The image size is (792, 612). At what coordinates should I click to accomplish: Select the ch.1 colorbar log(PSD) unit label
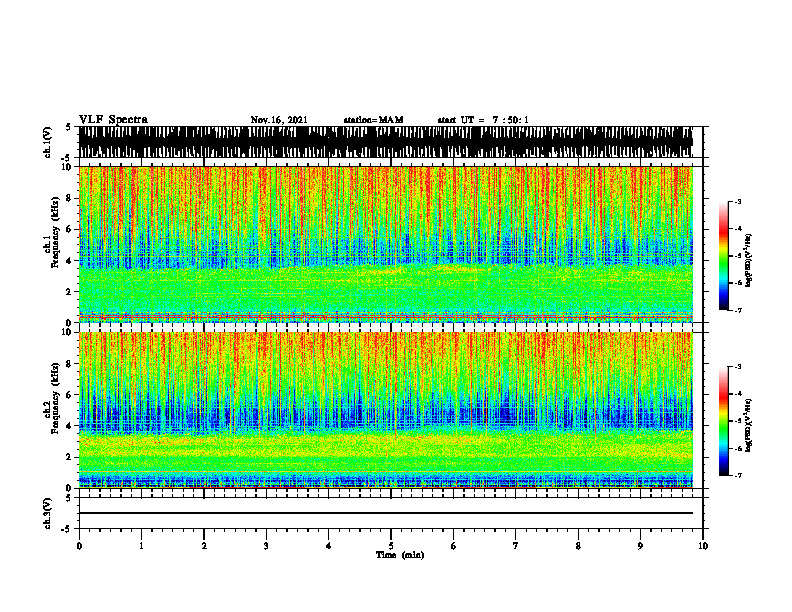tap(749, 260)
